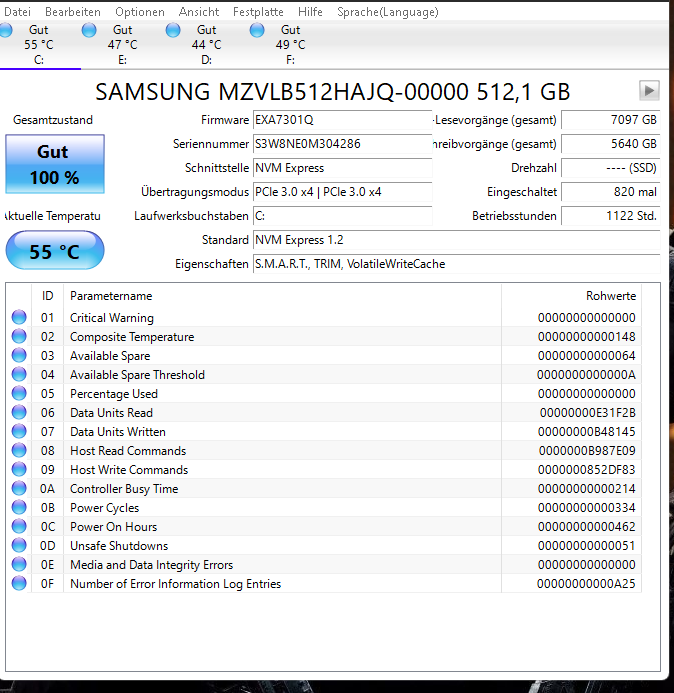Image resolution: width=674 pixels, height=693 pixels.
Task: Click raw value 00000000B48145
Action: 586,432
